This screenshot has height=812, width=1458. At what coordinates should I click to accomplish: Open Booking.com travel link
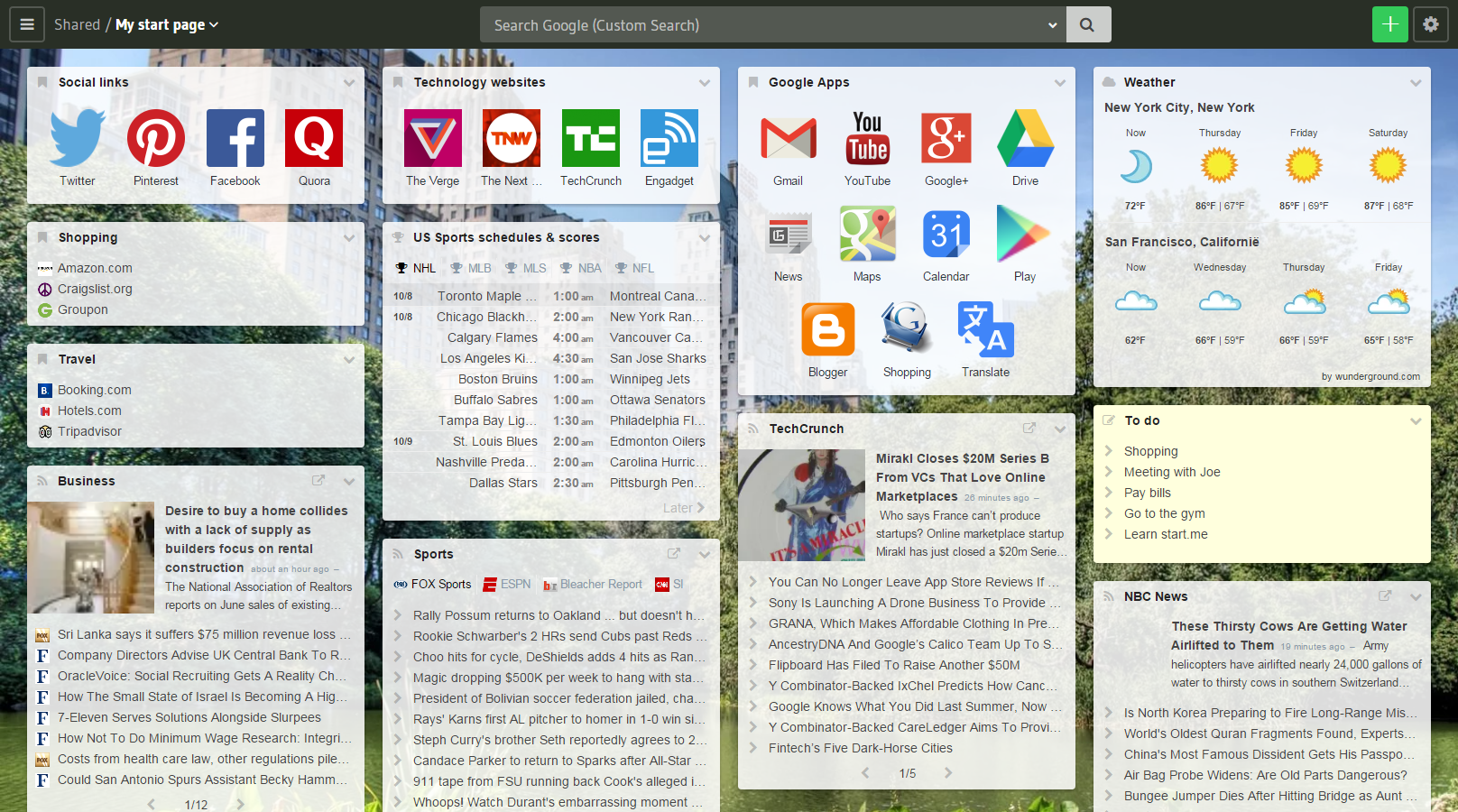pos(95,390)
